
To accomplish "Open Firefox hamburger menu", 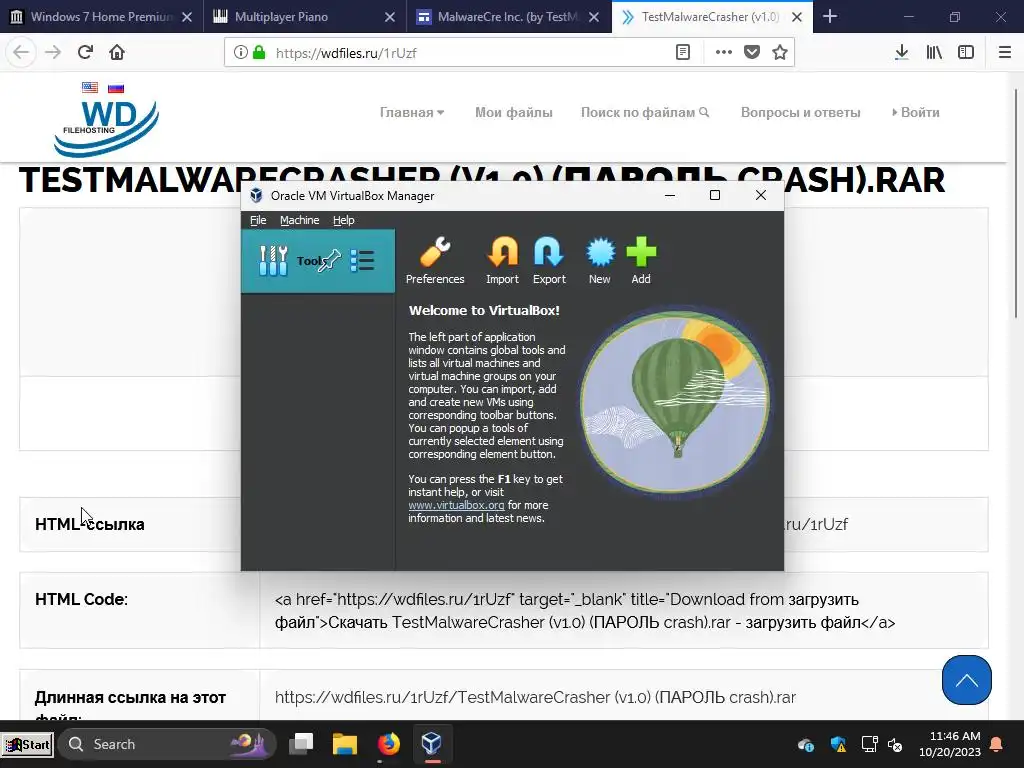I will pos(1005,52).
